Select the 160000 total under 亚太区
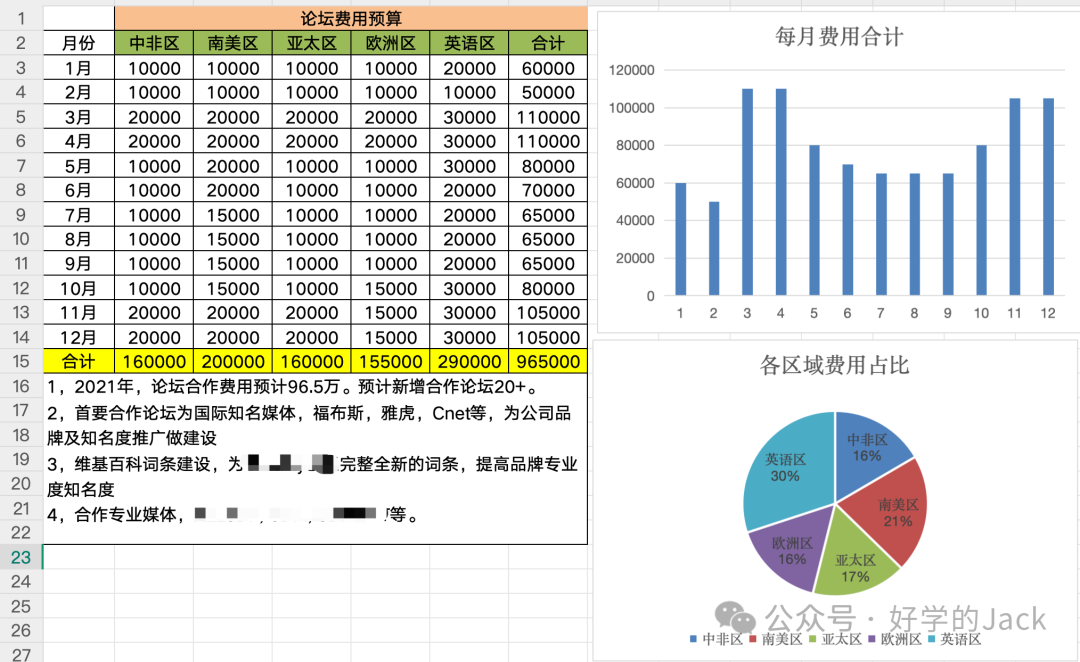Screen dimensions: 1080x662 pyautogui.click(x=311, y=362)
